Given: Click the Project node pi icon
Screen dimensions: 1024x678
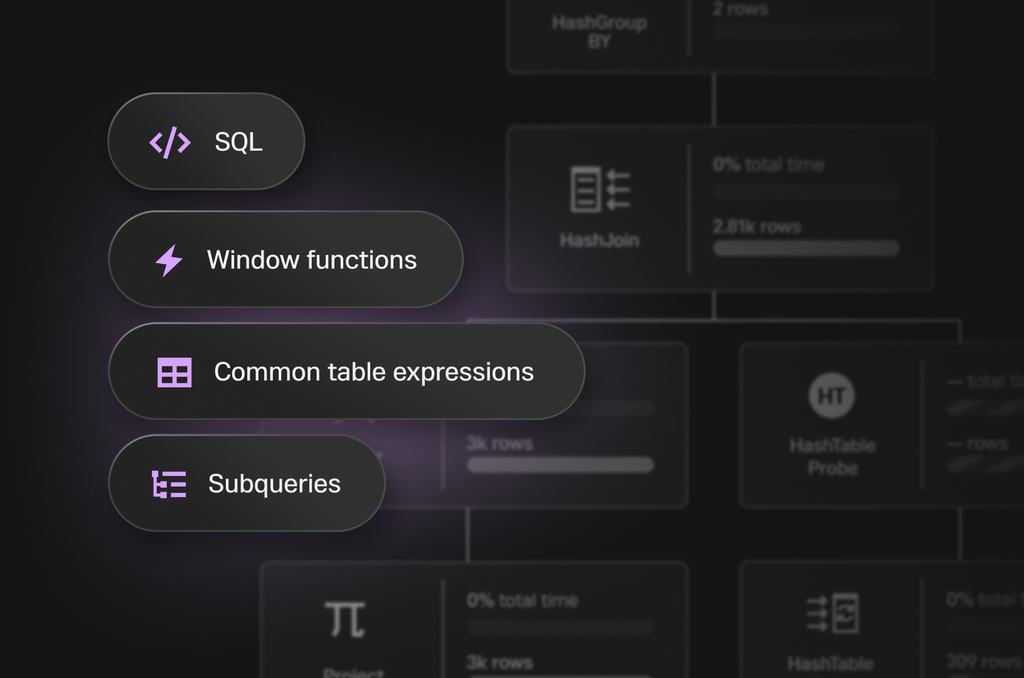Looking at the screenshot, I should tap(345, 619).
